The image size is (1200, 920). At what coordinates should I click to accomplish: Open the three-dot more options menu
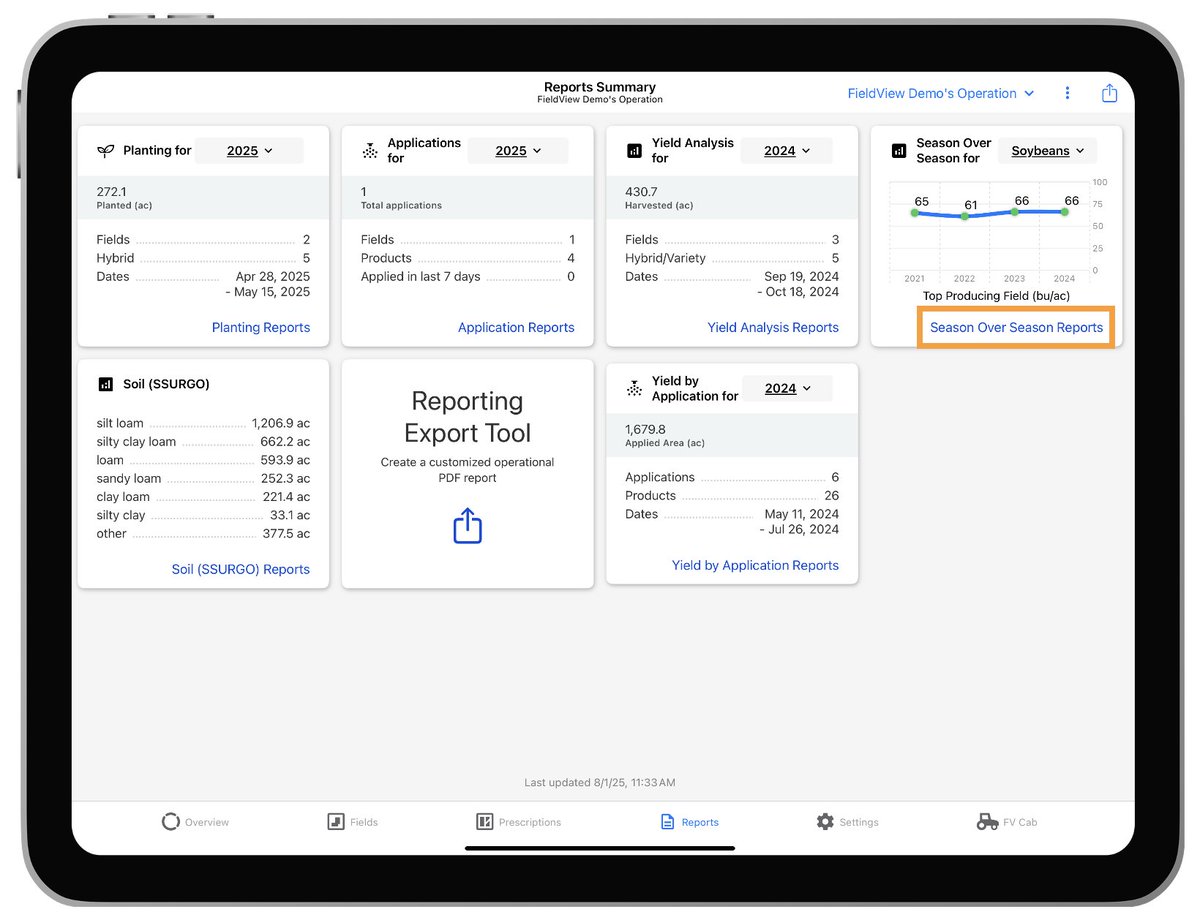coord(1067,93)
